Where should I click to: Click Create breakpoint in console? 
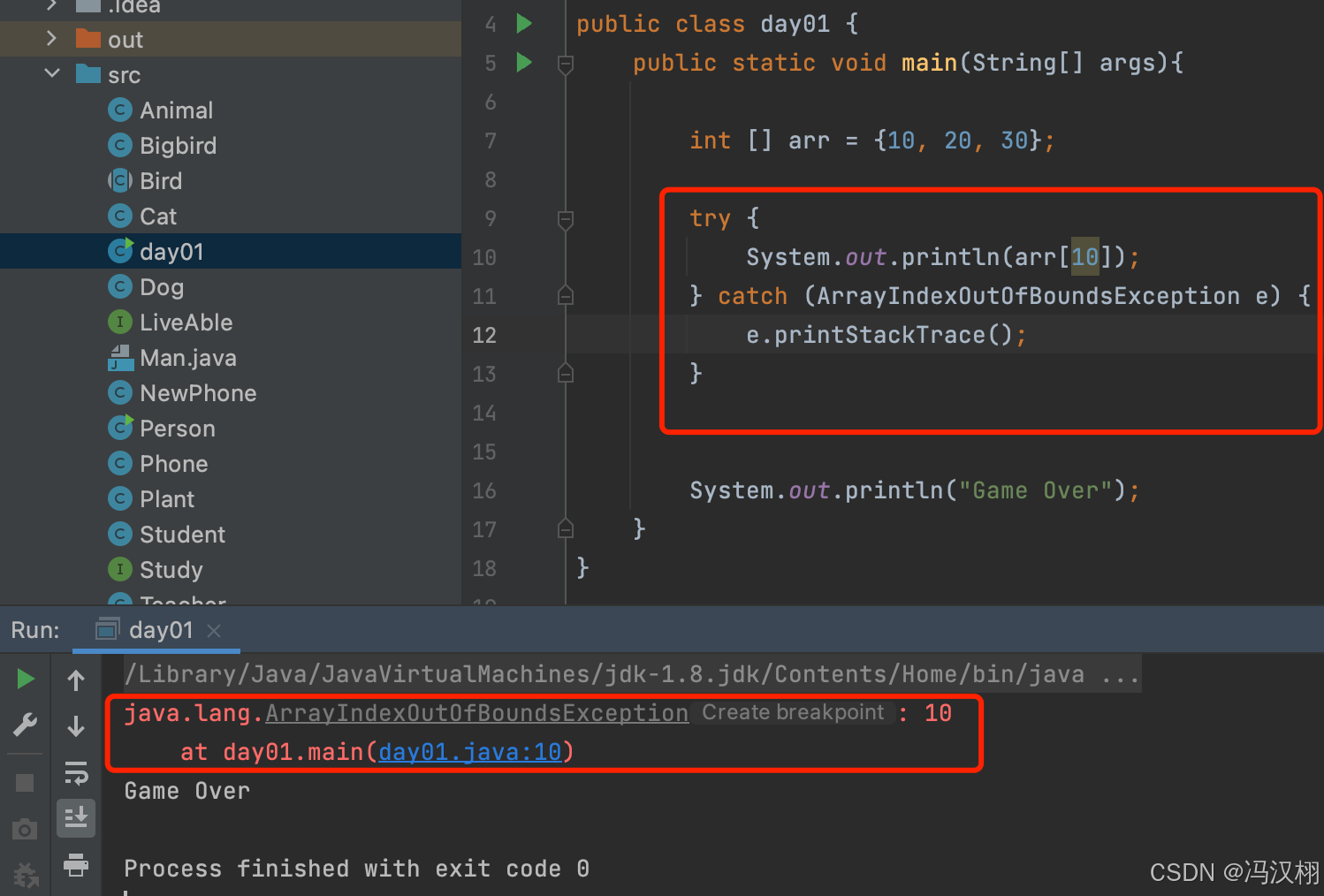(x=793, y=712)
